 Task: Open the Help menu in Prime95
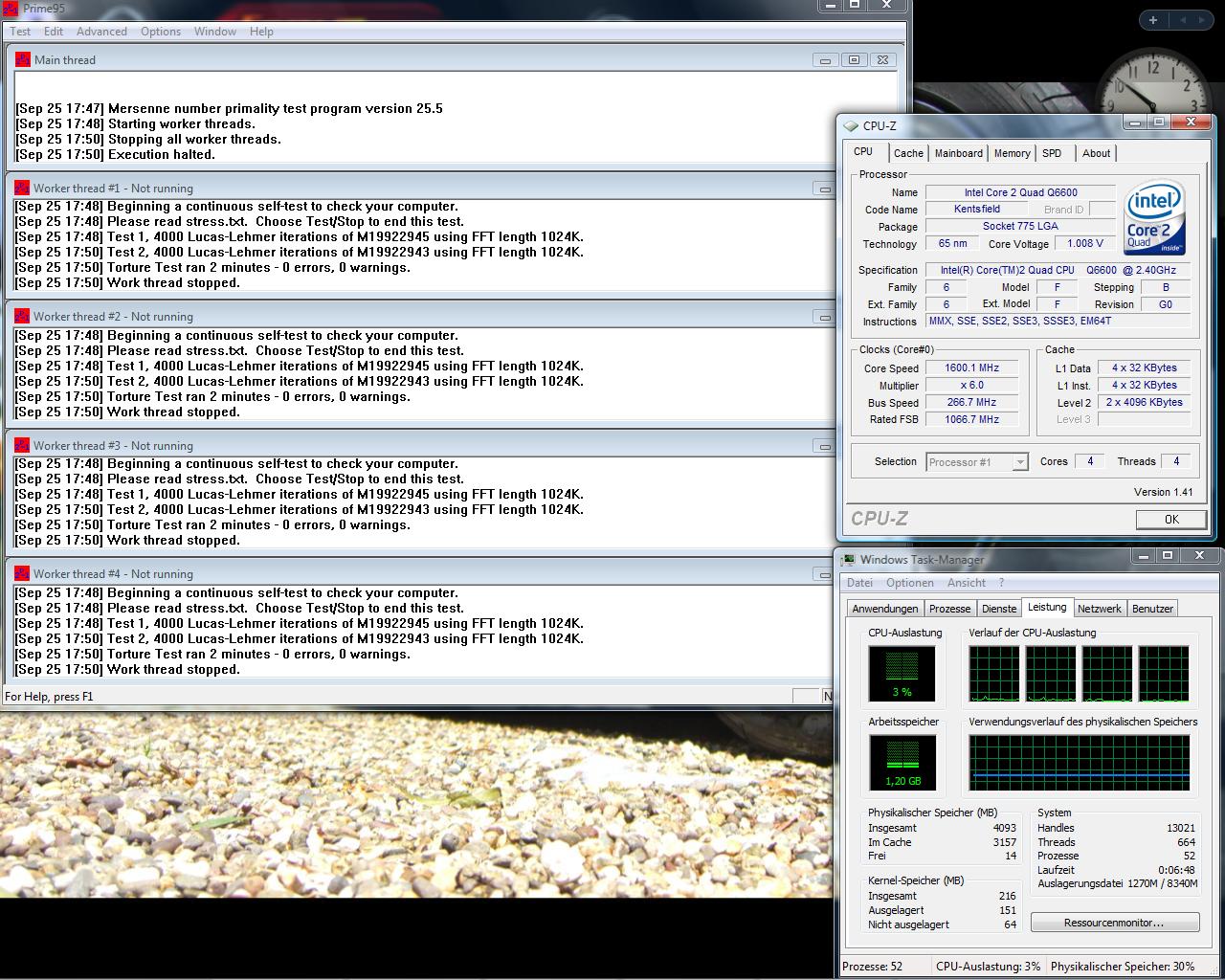[x=261, y=32]
